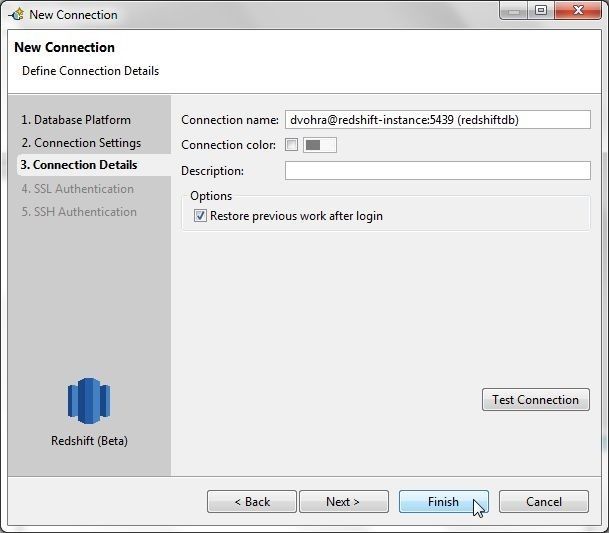Click the Test Connection button
The width and height of the screenshot is (609, 533).
[x=536, y=399]
